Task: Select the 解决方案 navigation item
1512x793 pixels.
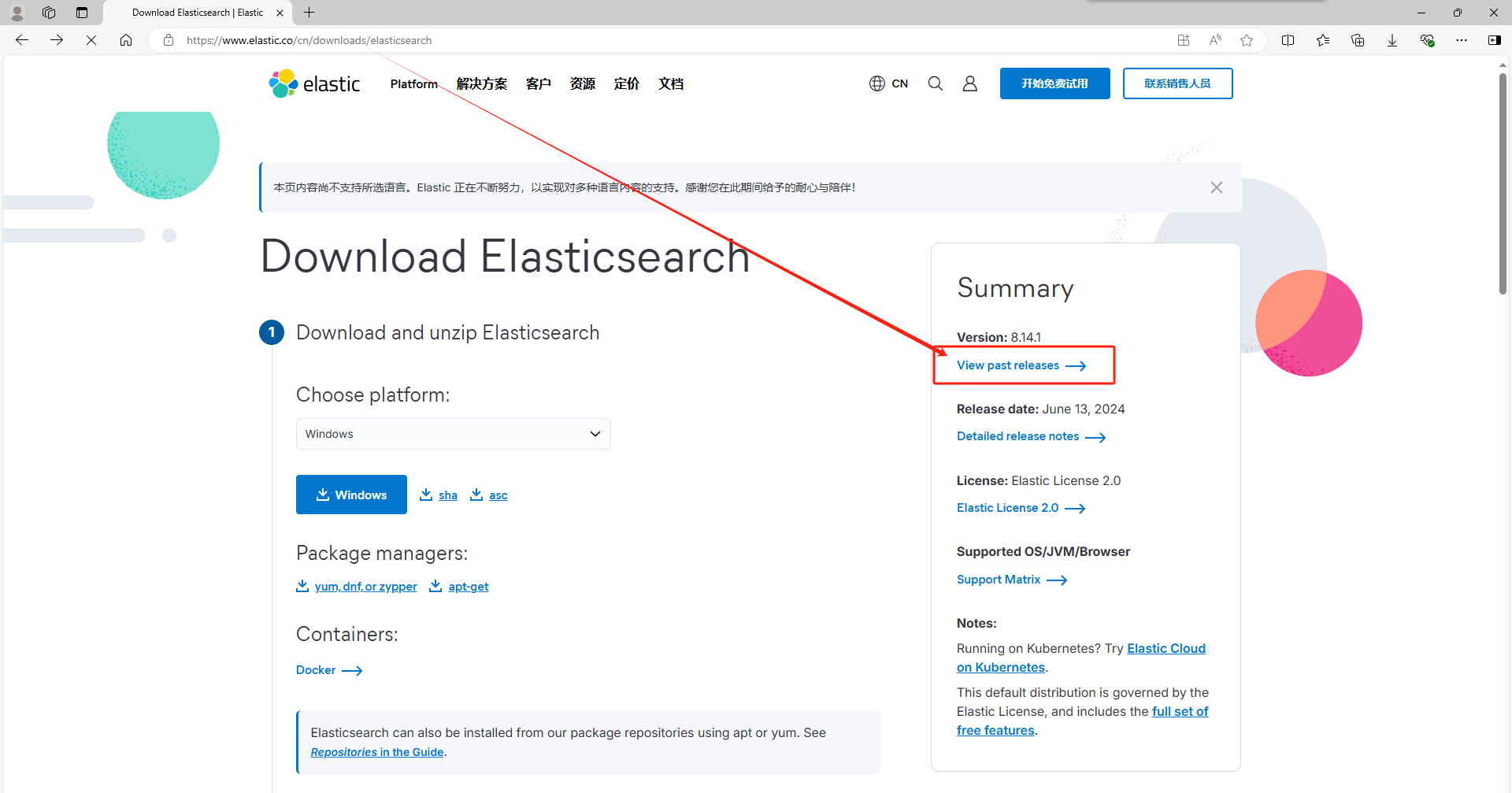Action: (x=481, y=83)
